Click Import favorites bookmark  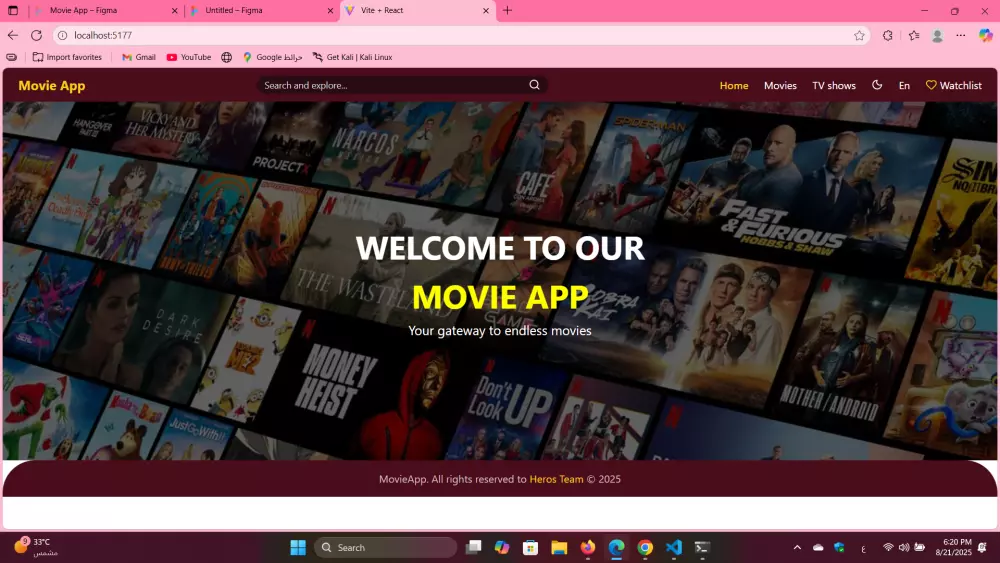[x=67, y=57]
